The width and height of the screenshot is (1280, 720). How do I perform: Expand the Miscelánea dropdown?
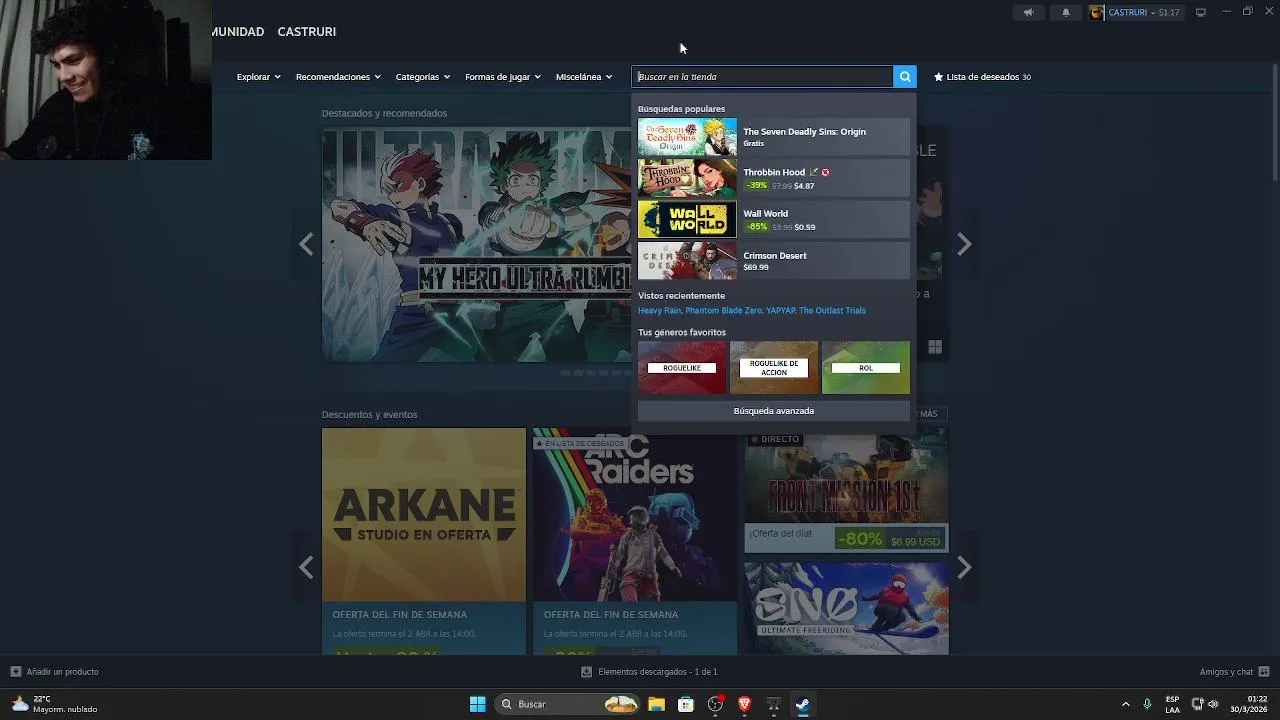click(x=584, y=77)
